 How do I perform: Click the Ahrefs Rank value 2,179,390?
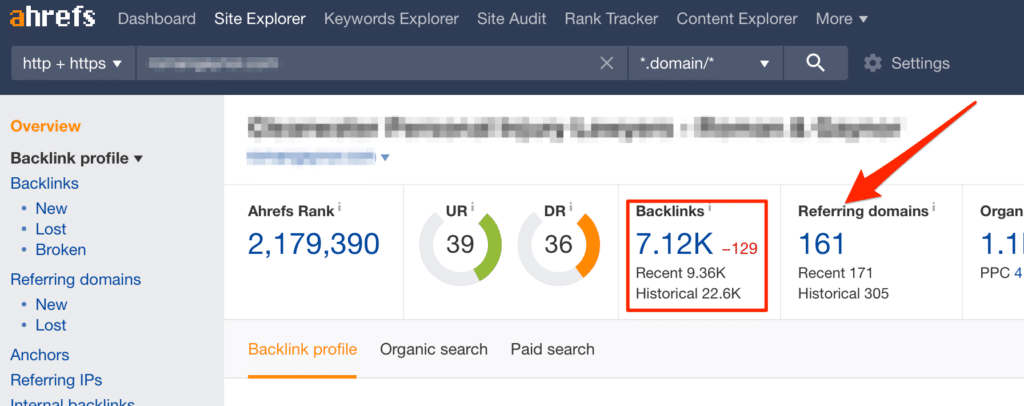pyautogui.click(x=313, y=244)
